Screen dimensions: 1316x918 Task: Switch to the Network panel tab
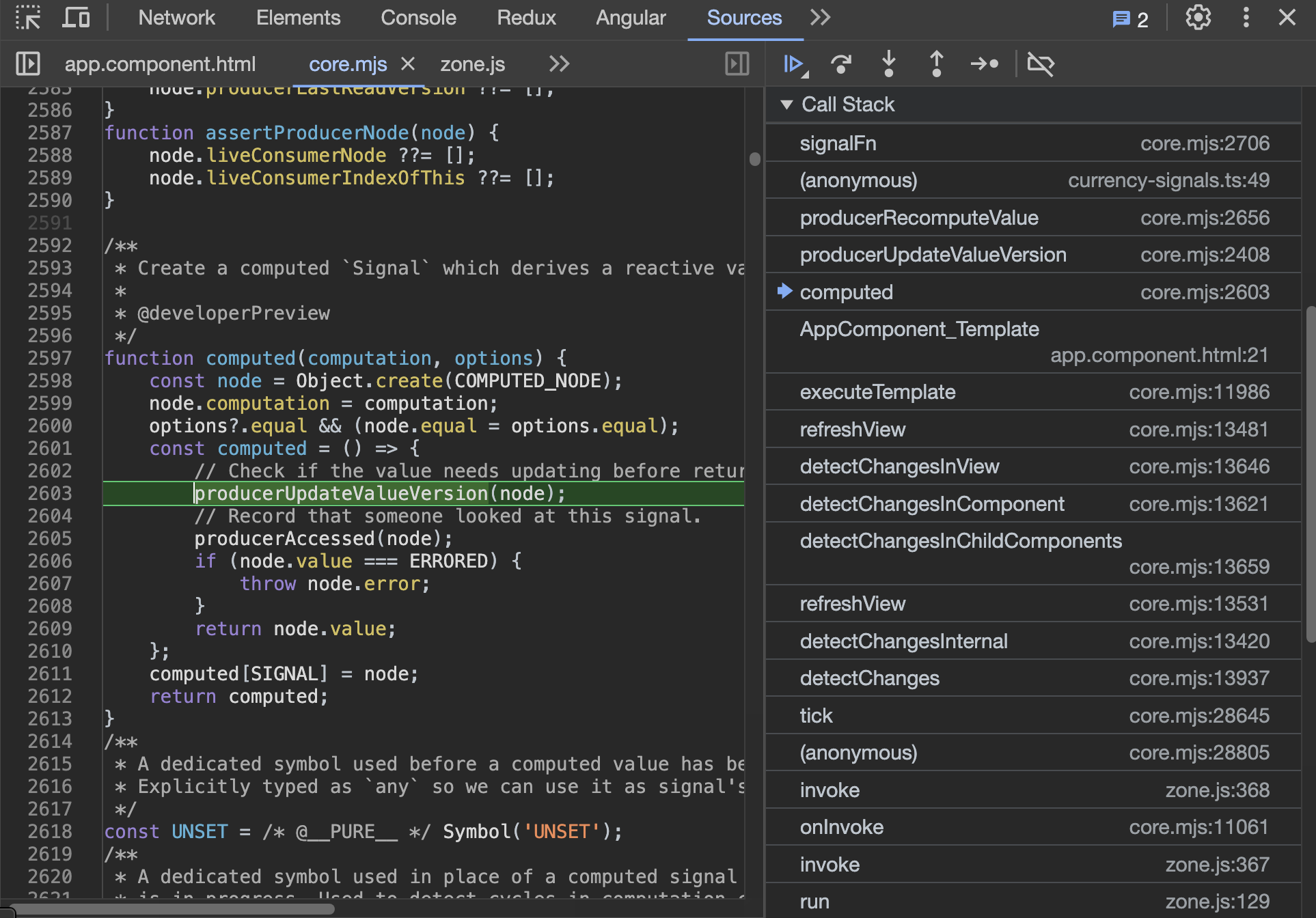176,18
